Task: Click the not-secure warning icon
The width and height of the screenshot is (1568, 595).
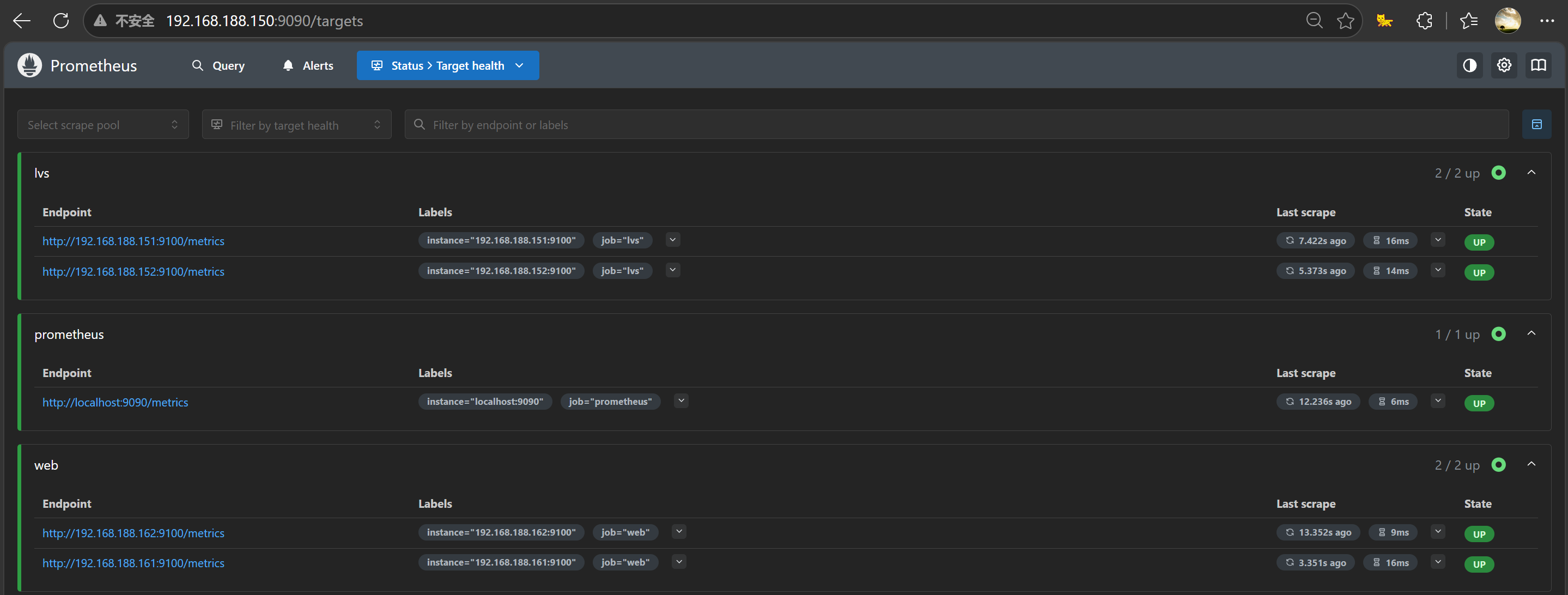Action: (100, 21)
